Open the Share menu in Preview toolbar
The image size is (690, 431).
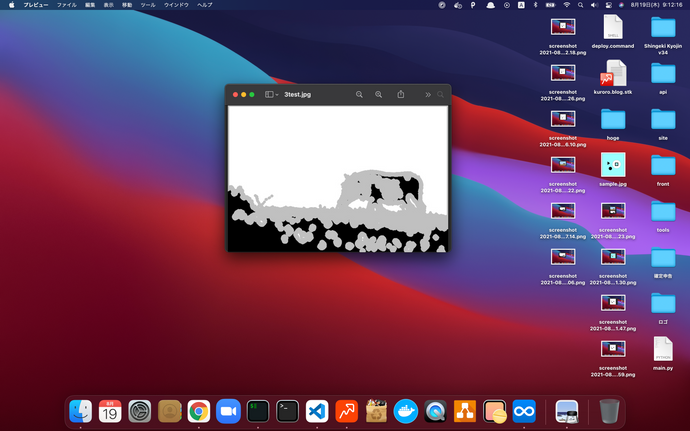[400, 94]
